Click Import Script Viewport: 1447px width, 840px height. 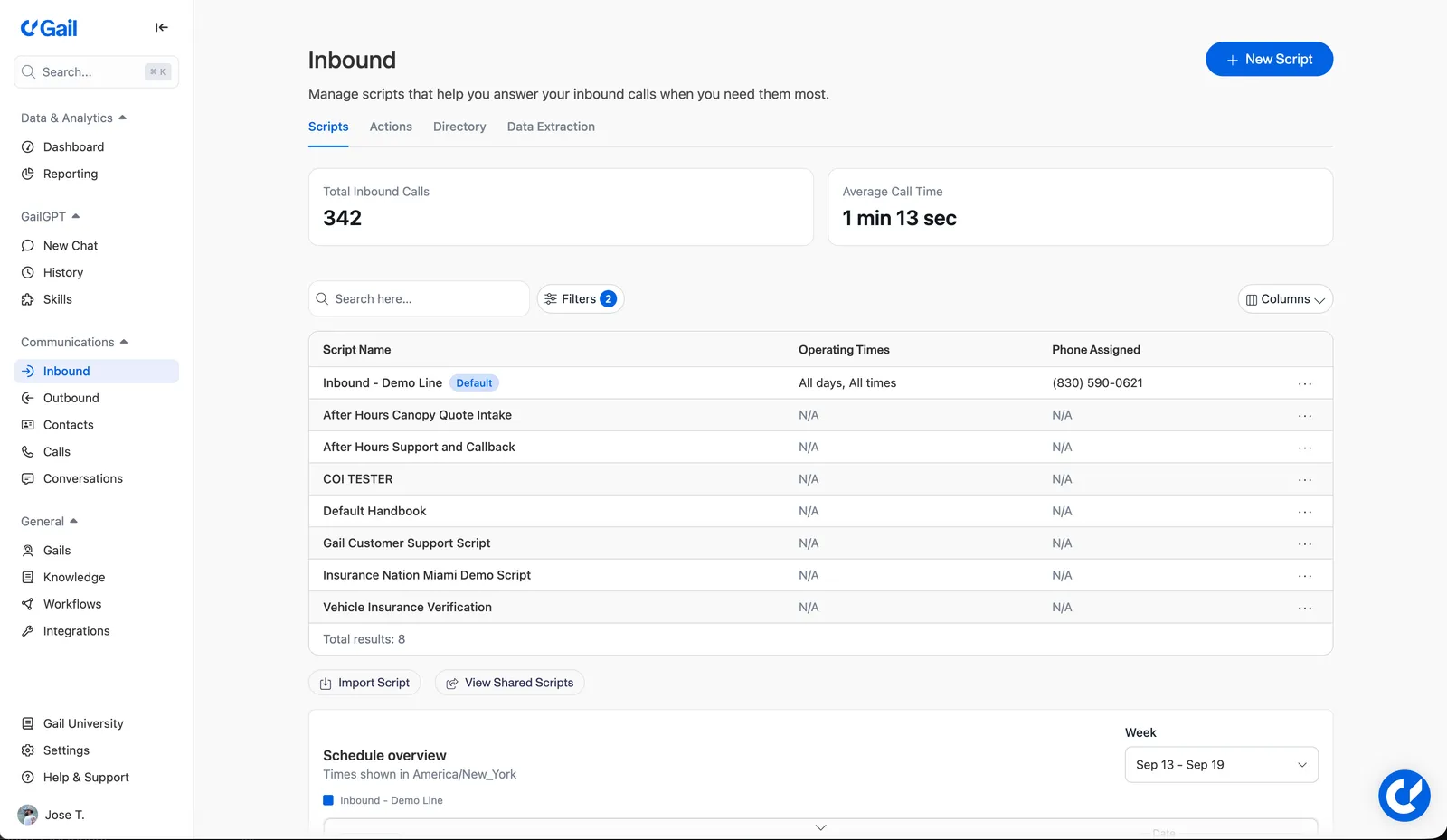pyautogui.click(x=364, y=683)
